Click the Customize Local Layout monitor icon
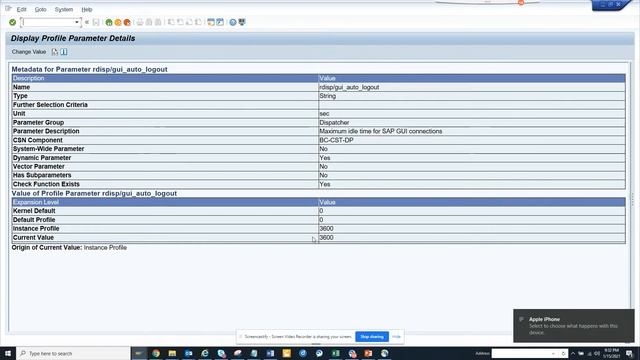 tap(242, 22)
